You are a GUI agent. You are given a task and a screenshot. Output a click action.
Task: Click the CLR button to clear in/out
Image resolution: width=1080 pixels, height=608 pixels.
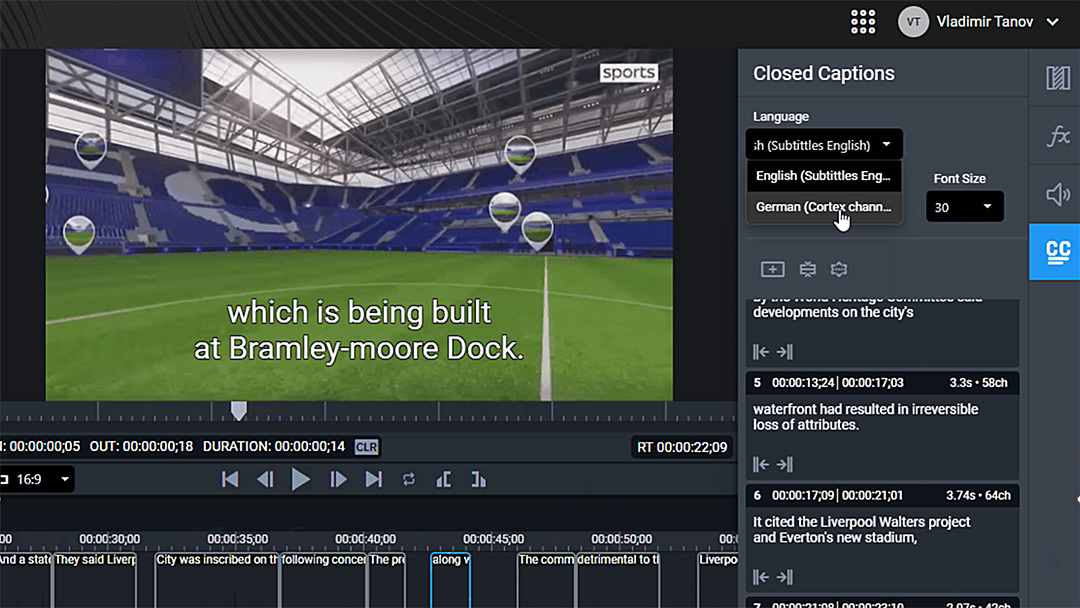click(x=366, y=447)
